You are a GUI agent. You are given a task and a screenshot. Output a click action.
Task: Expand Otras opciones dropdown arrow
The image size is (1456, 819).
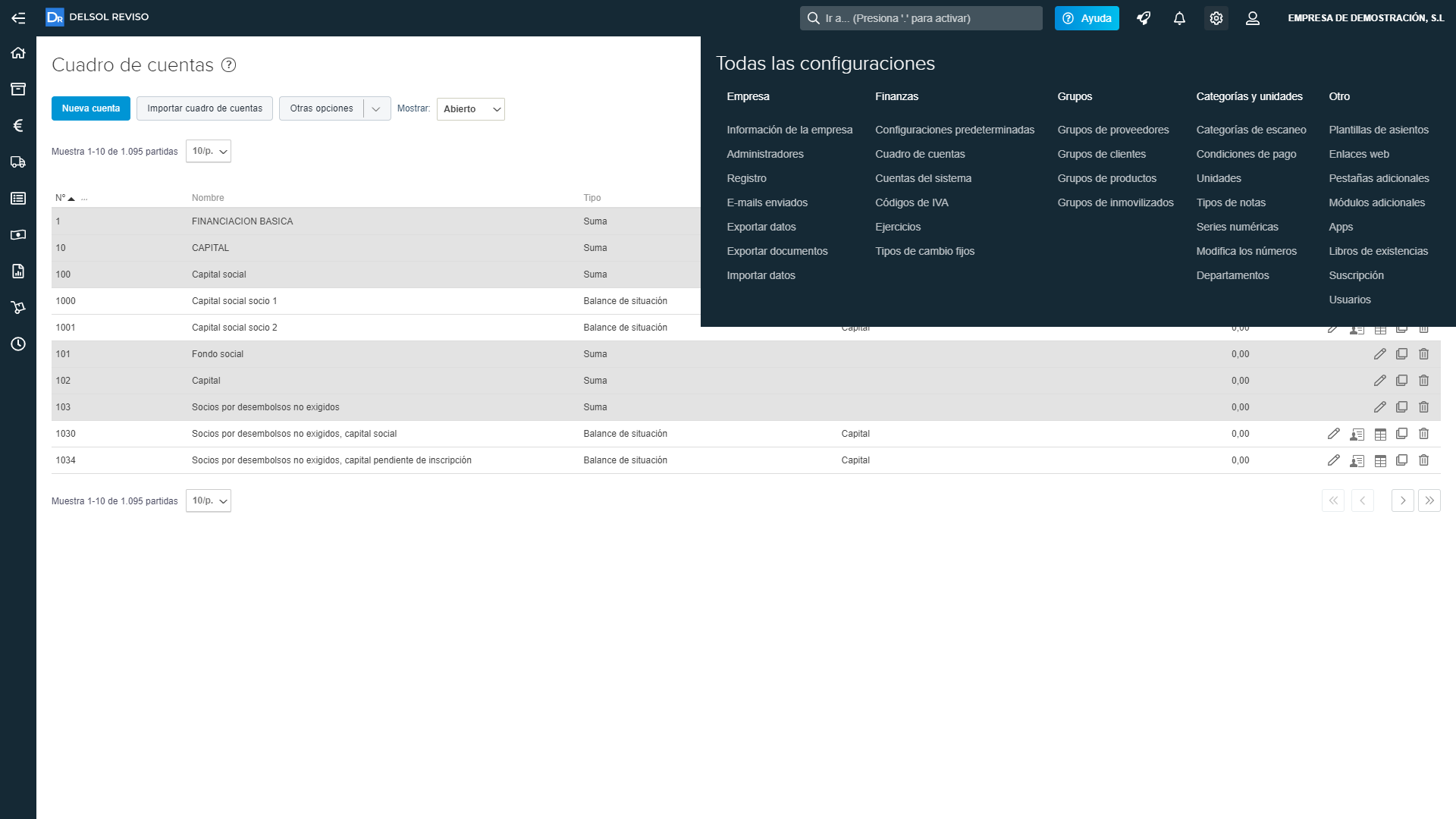click(376, 109)
